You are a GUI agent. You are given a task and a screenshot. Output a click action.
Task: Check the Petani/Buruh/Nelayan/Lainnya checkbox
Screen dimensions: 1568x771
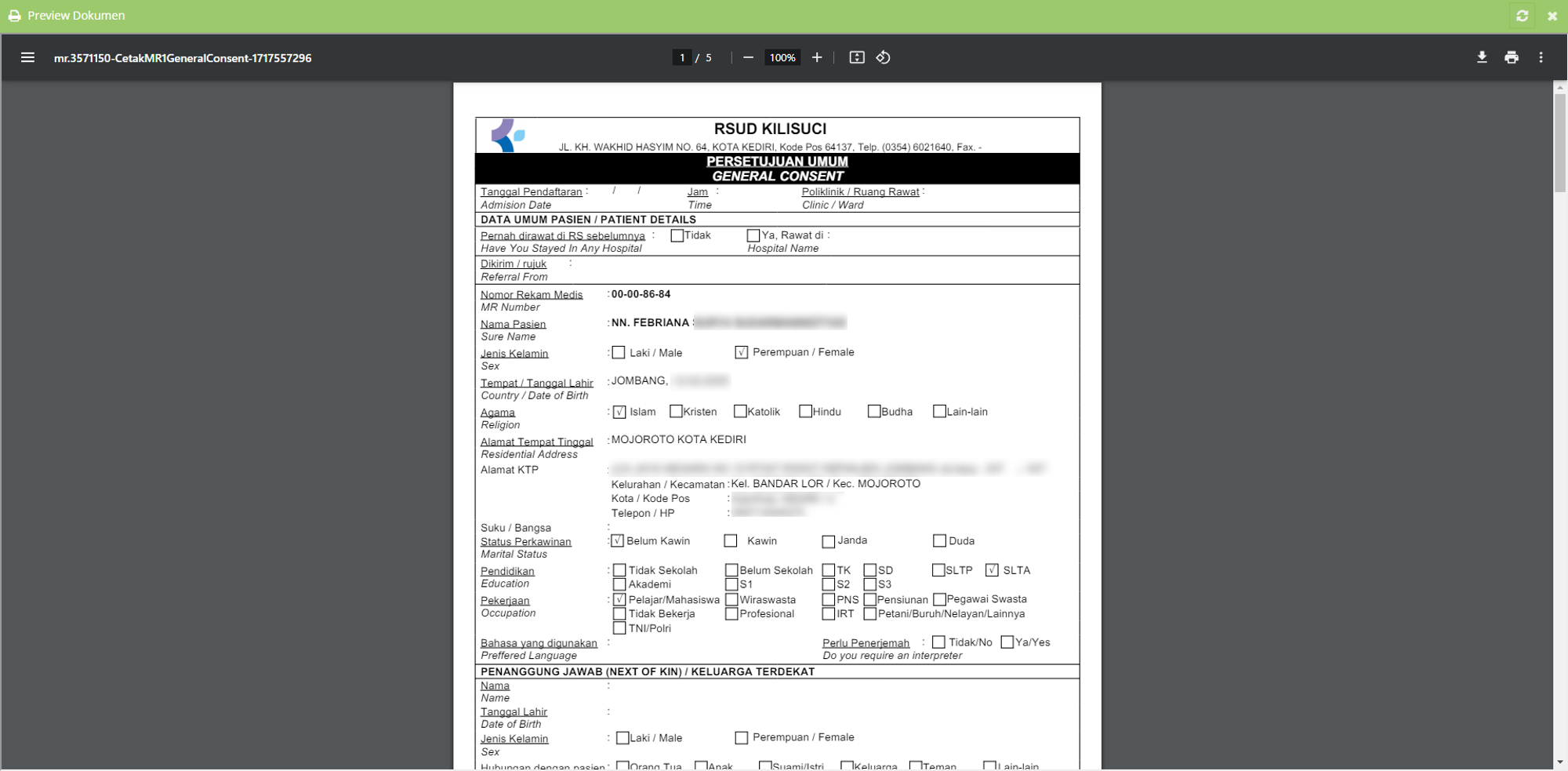coord(869,614)
